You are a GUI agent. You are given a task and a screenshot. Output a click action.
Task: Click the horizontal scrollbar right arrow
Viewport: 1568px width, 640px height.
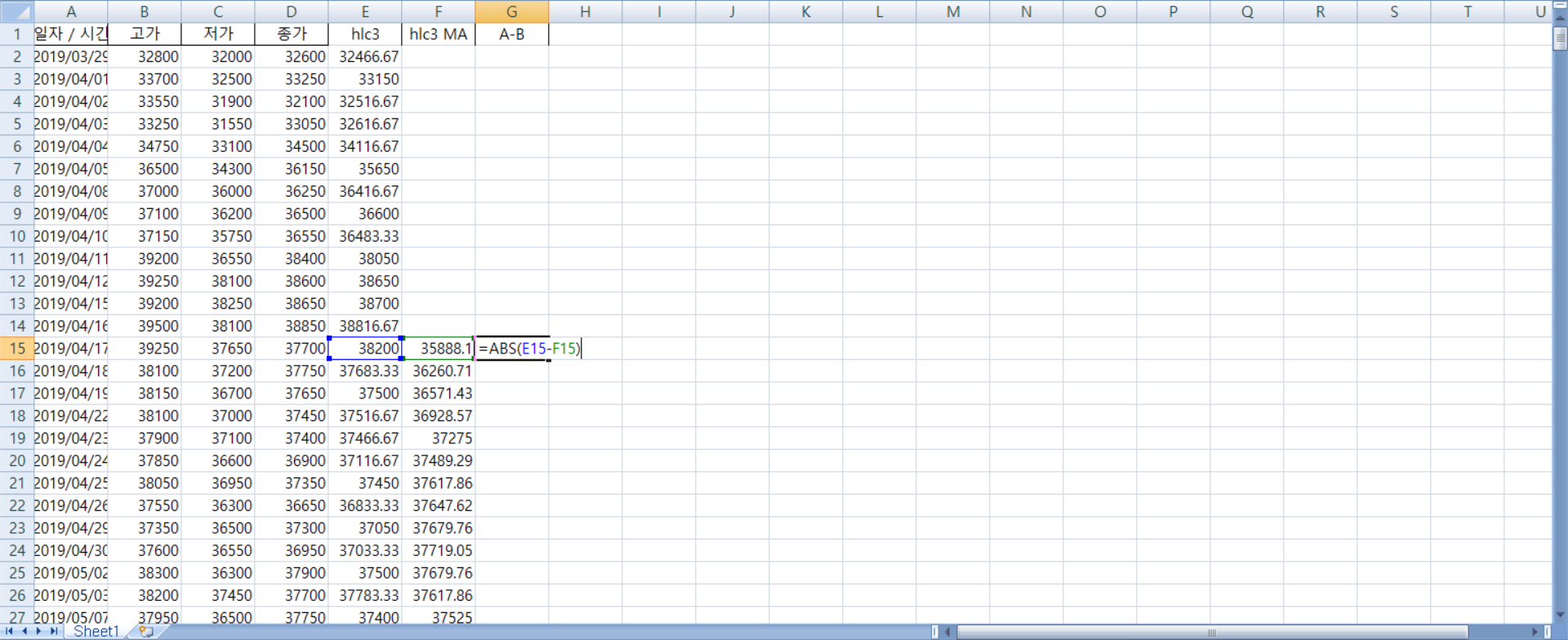point(1535,632)
